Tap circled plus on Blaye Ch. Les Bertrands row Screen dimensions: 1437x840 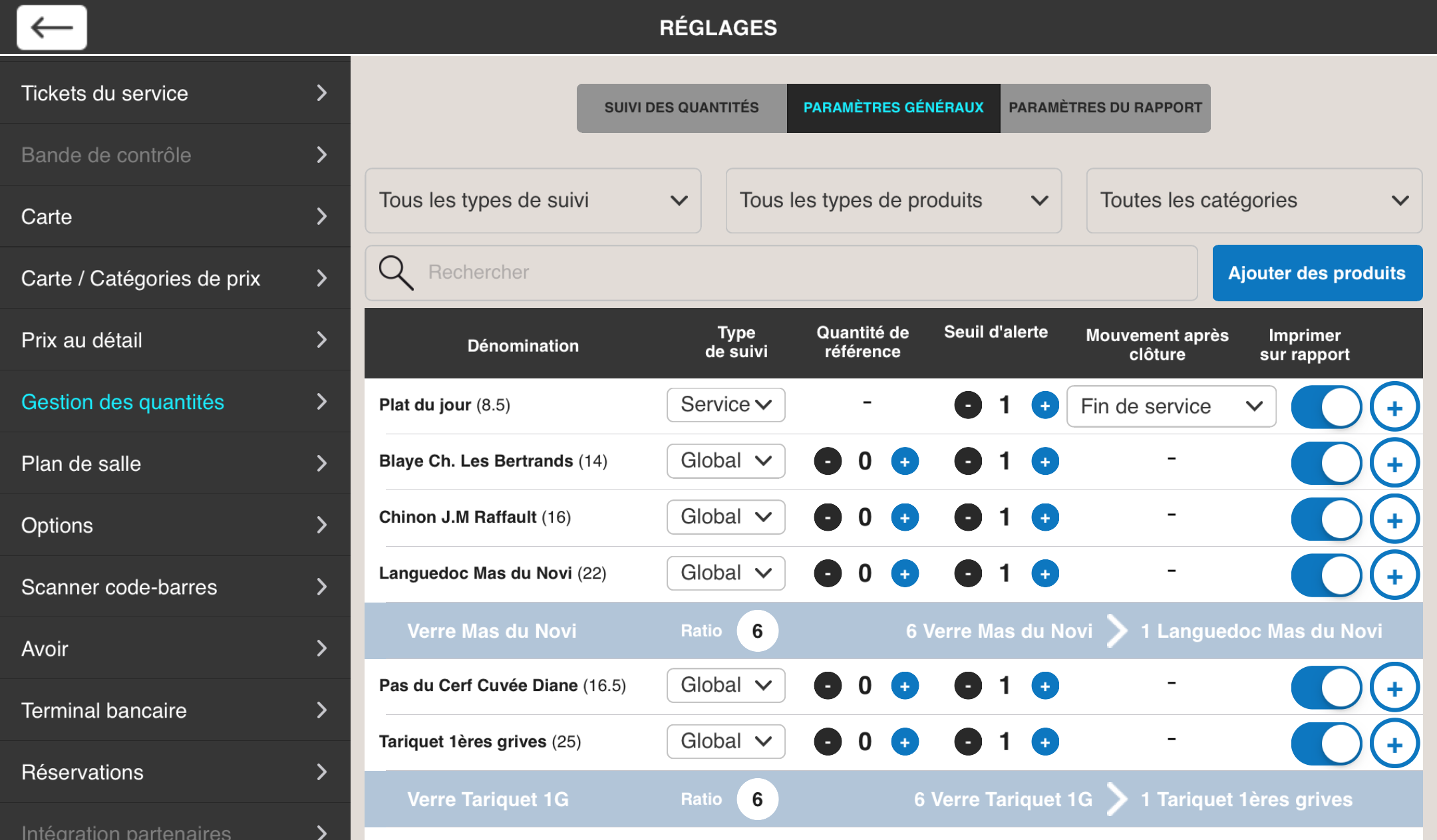[1394, 463]
